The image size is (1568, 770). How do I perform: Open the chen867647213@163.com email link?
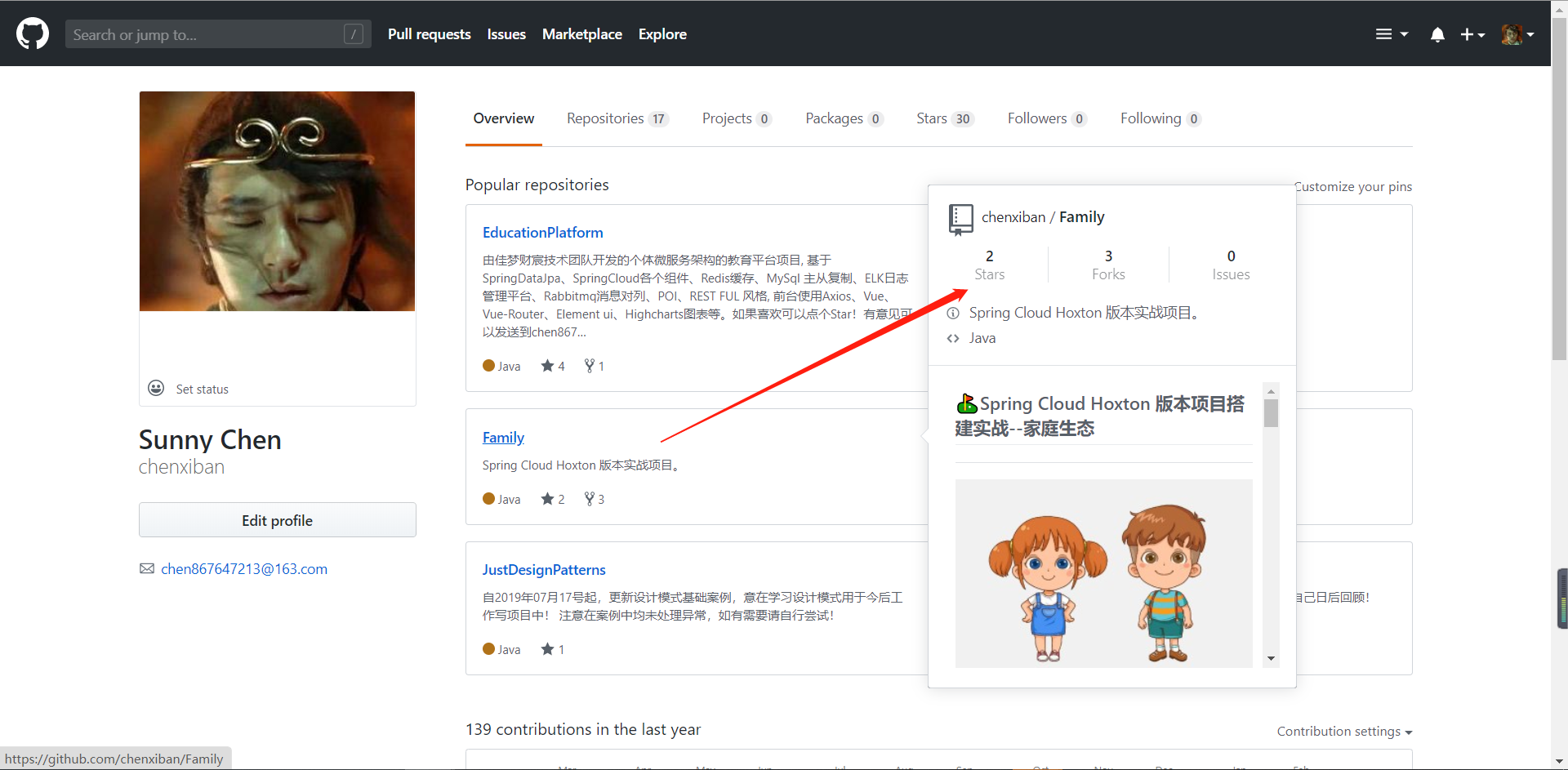point(244,569)
